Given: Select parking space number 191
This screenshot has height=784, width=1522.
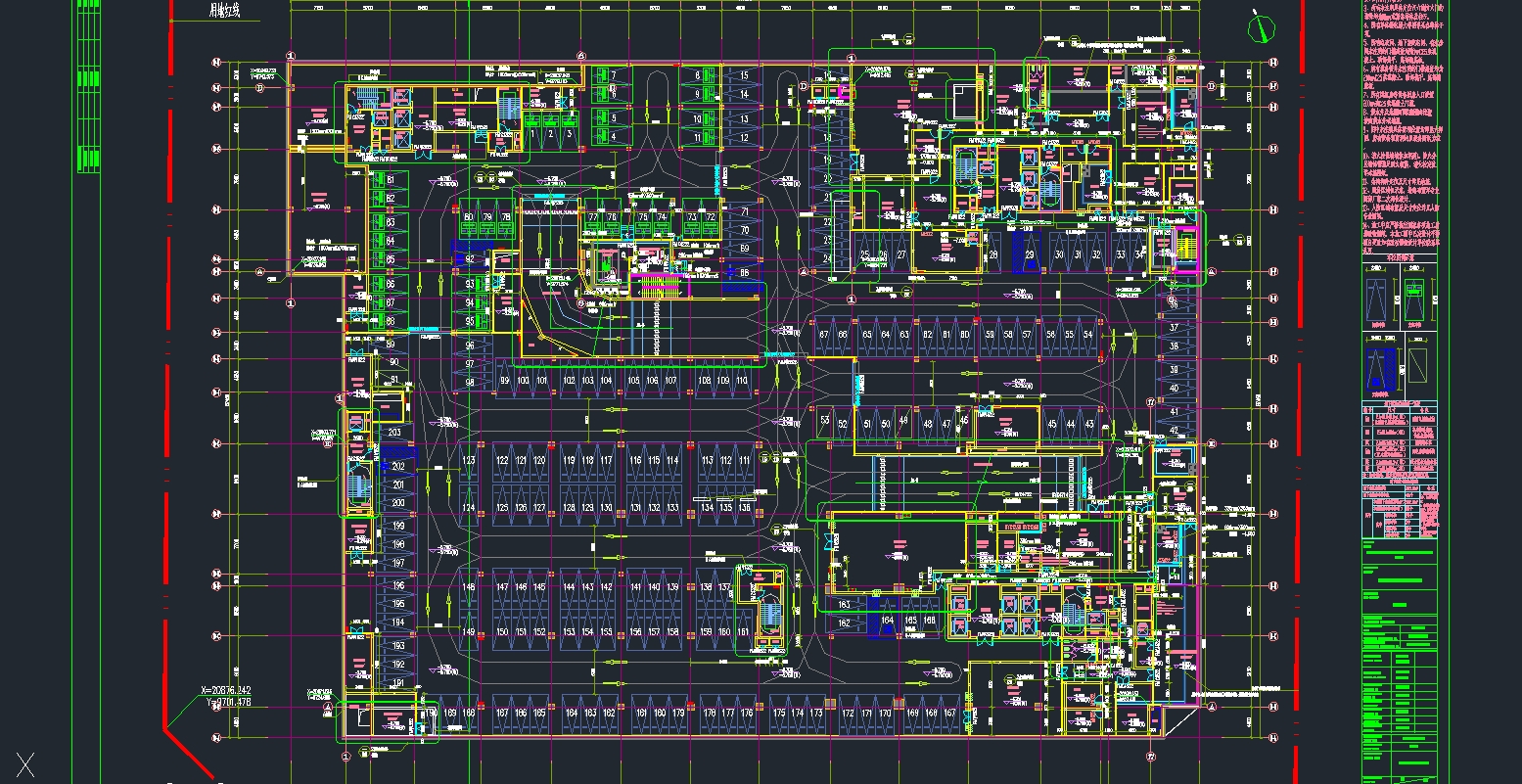Looking at the screenshot, I should (x=397, y=681).
